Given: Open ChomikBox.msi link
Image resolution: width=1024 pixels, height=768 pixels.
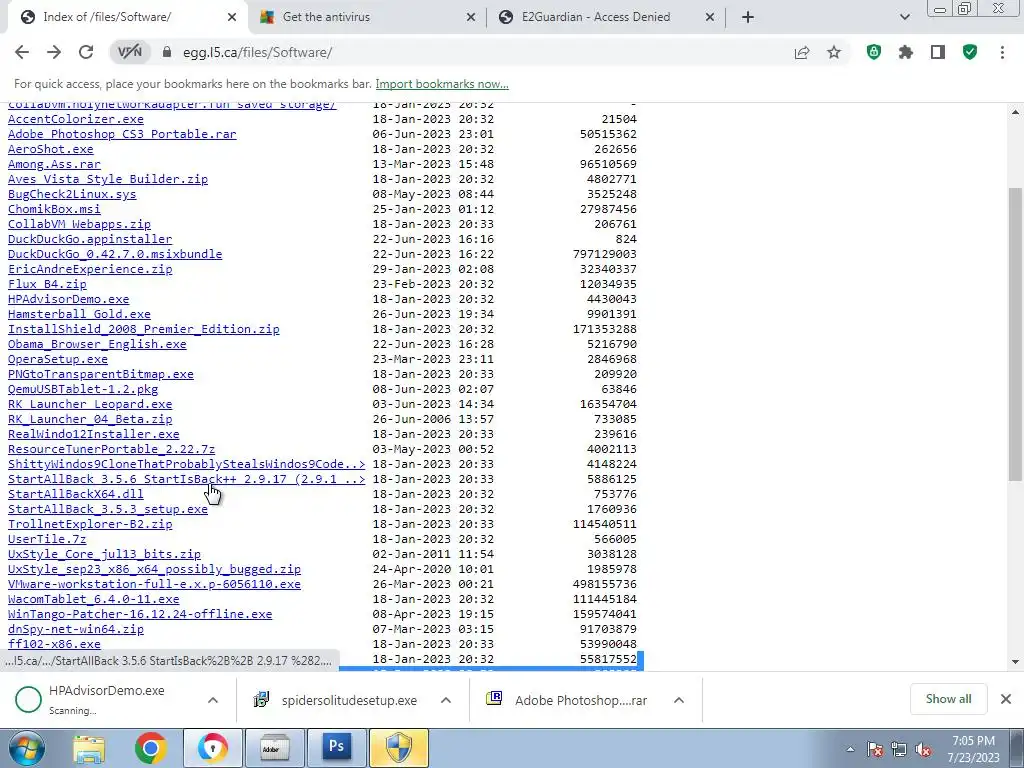Looking at the screenshot, I should [x=54, y=210].
